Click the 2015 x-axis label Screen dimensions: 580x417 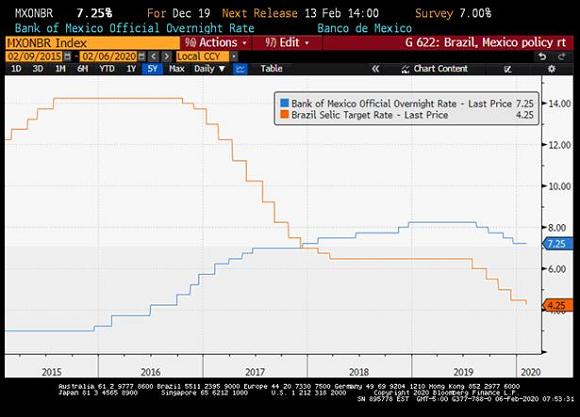[x=51, y=372]
